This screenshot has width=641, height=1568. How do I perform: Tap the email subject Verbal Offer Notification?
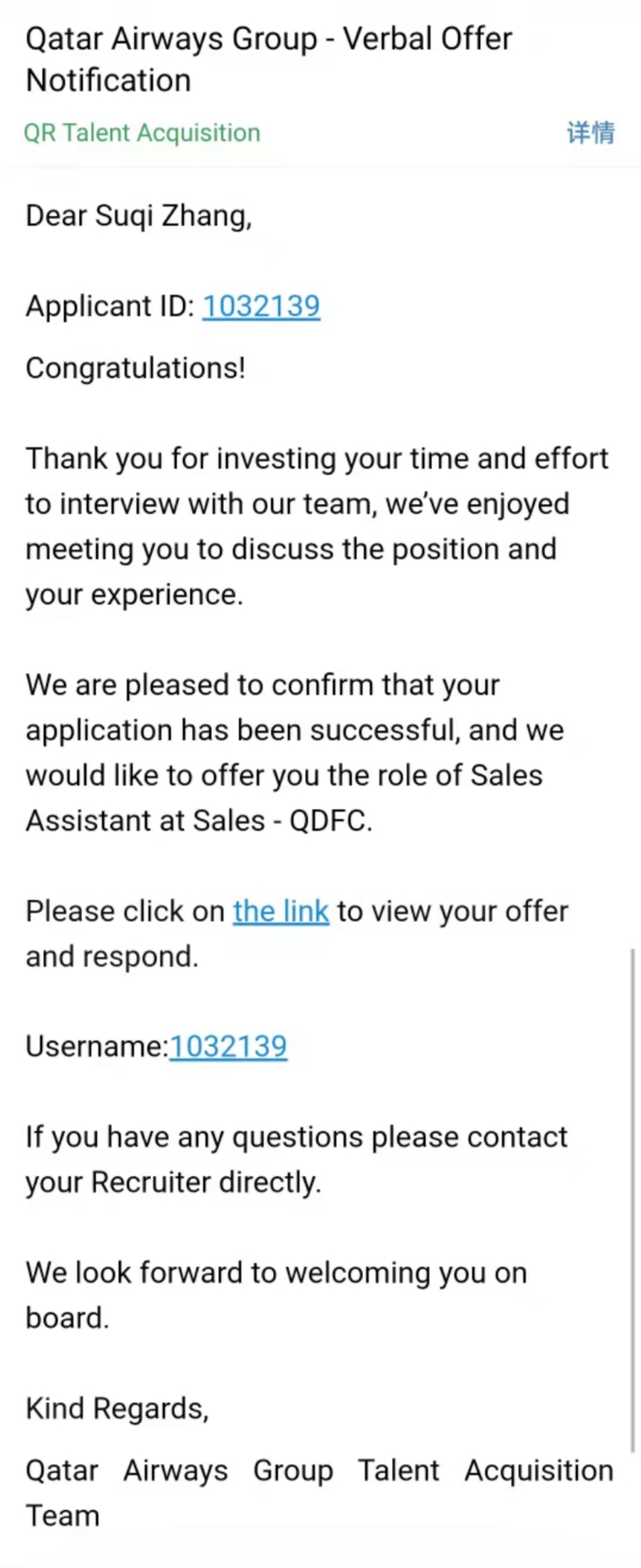268,59
